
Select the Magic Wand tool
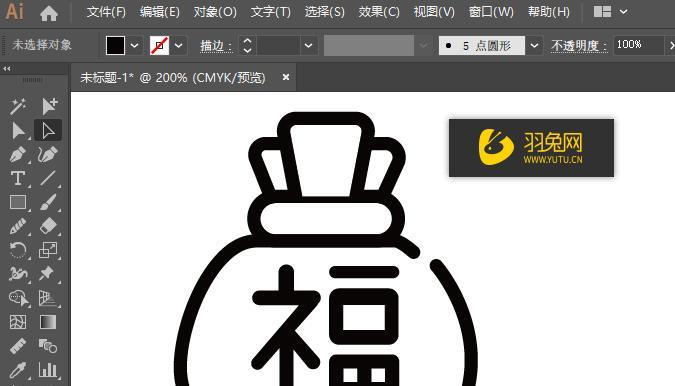18,106
